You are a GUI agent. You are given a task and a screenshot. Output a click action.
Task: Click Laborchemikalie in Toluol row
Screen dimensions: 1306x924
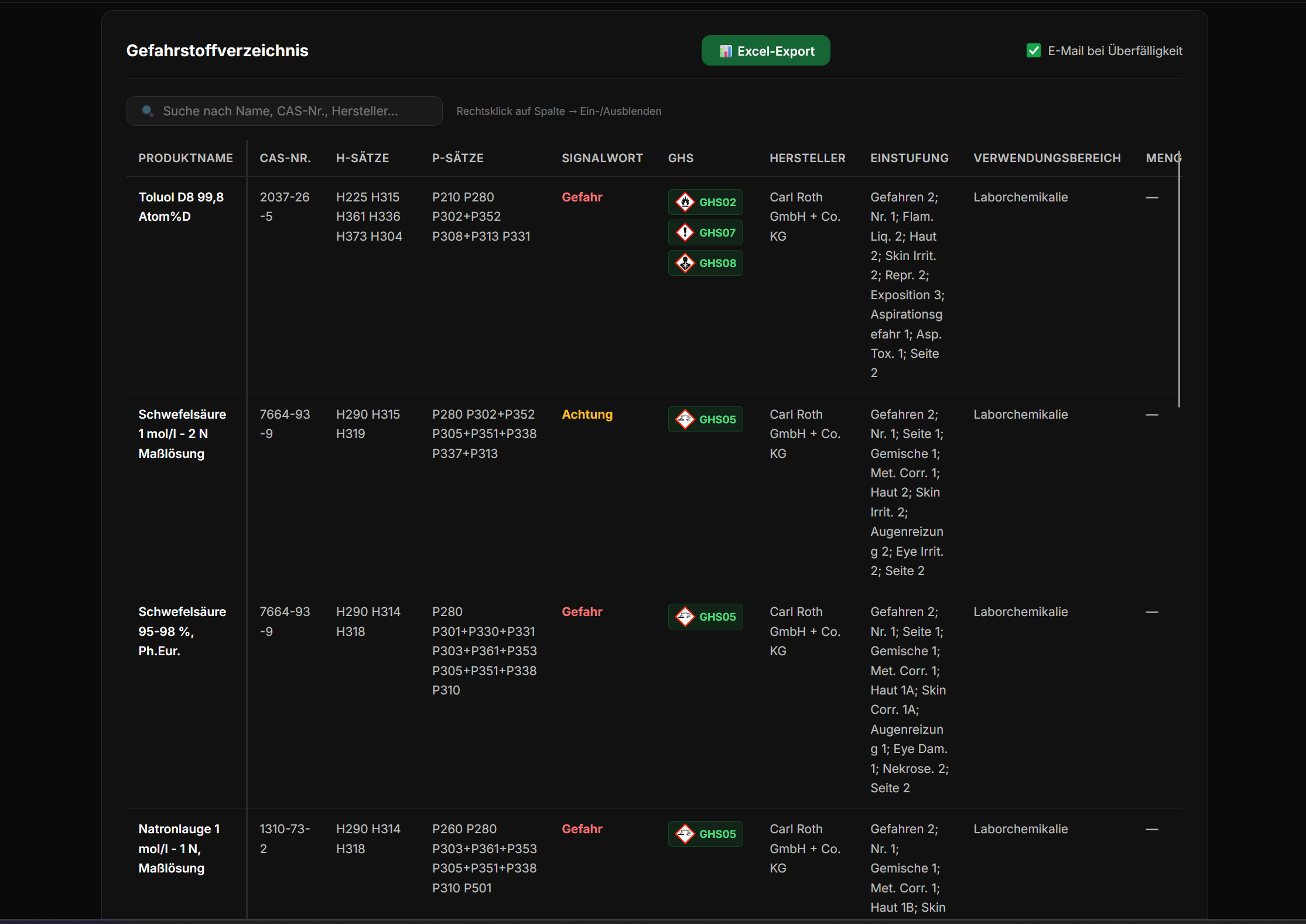click(x=1020, y=197)
